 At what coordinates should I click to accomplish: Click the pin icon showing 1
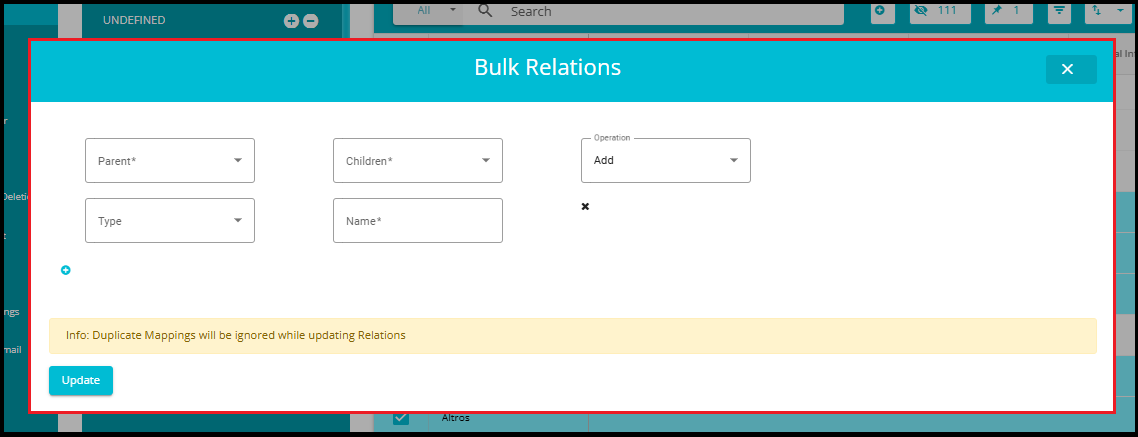[x=1008, y=11]
